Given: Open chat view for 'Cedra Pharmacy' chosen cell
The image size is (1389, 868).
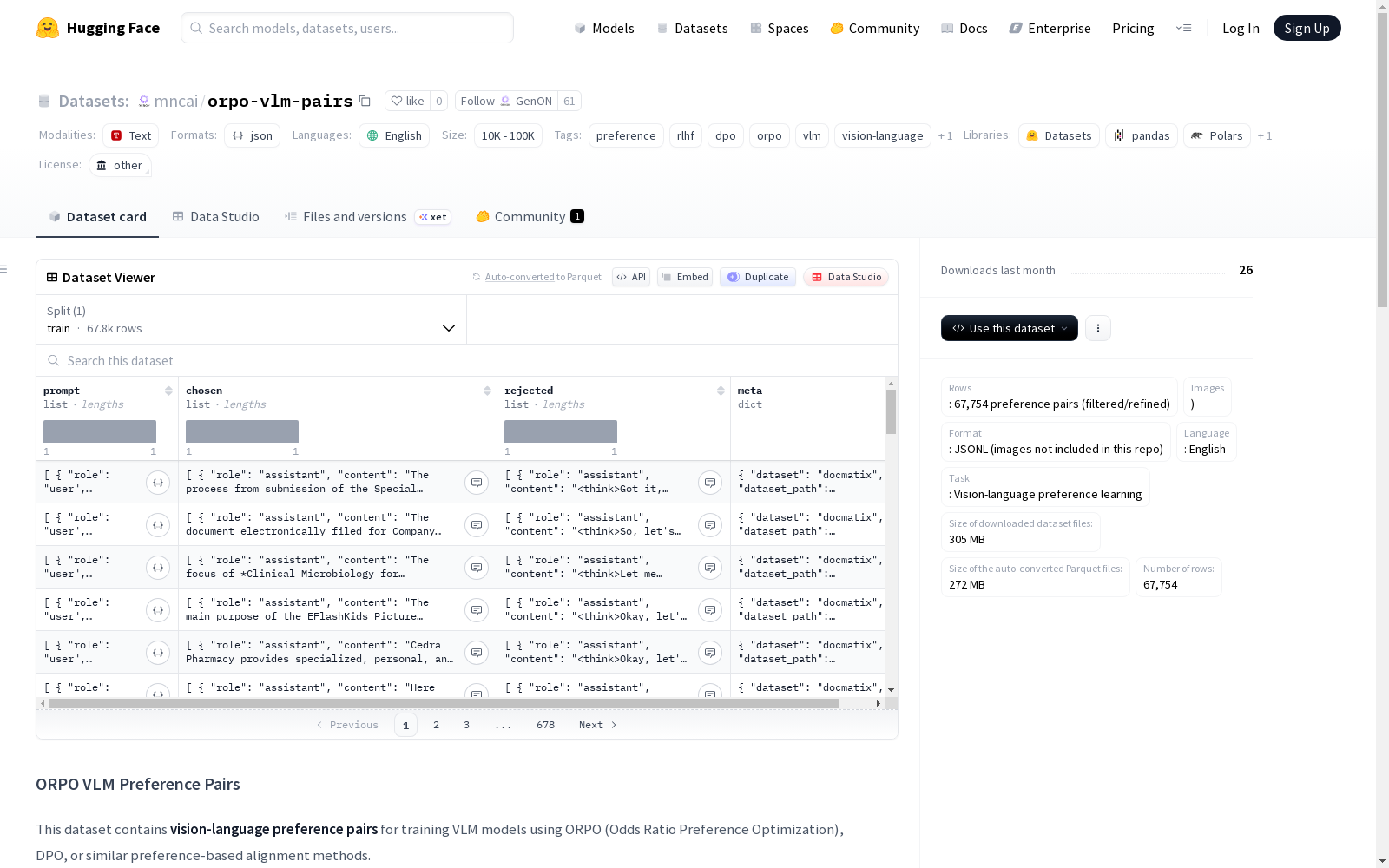Looking at the screenshot, I should [x=477, y=653].
